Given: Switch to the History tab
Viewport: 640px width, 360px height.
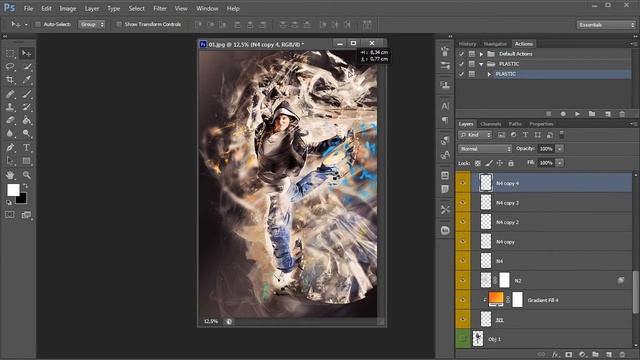Looking at the screenshot, I should point(467,44).
